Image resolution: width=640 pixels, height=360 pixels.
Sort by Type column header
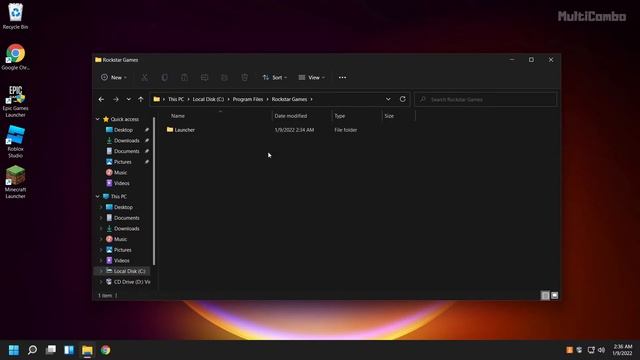pyautogui.click(x=340, y=116)
